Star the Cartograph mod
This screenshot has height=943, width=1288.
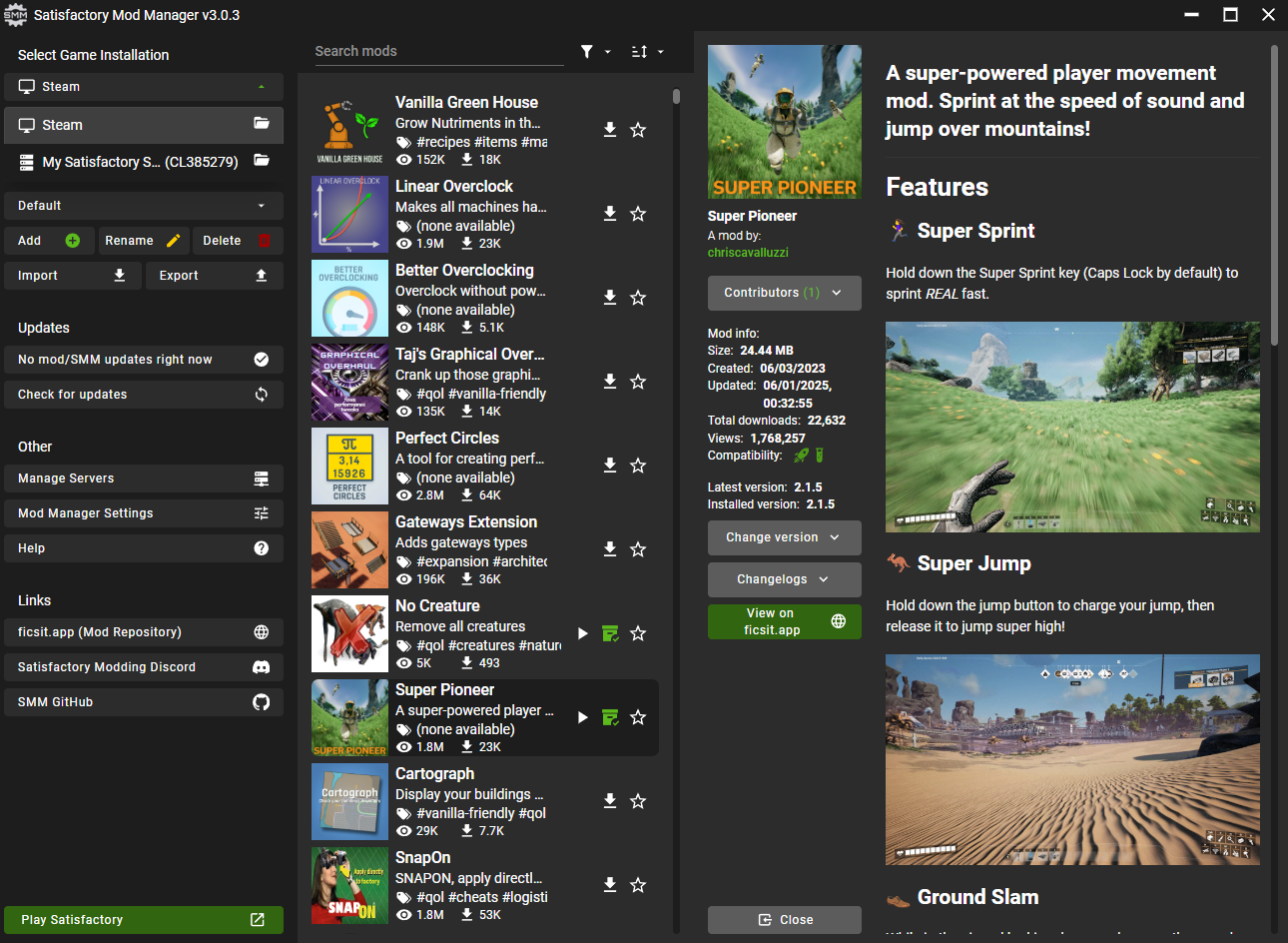pyautogui.click(x=639, y=801)
